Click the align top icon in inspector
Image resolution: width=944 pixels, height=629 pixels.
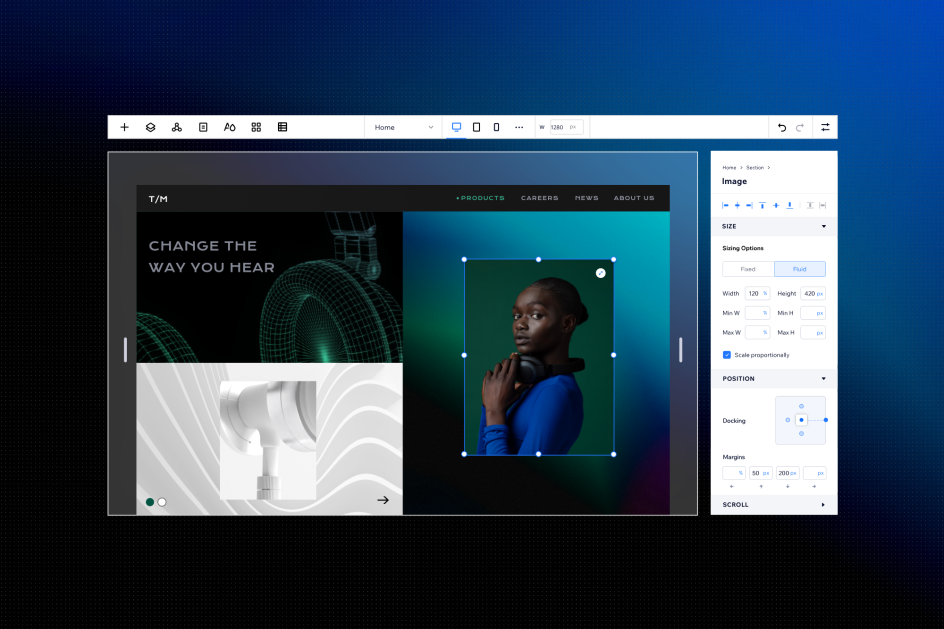click(x=762, y=205)
